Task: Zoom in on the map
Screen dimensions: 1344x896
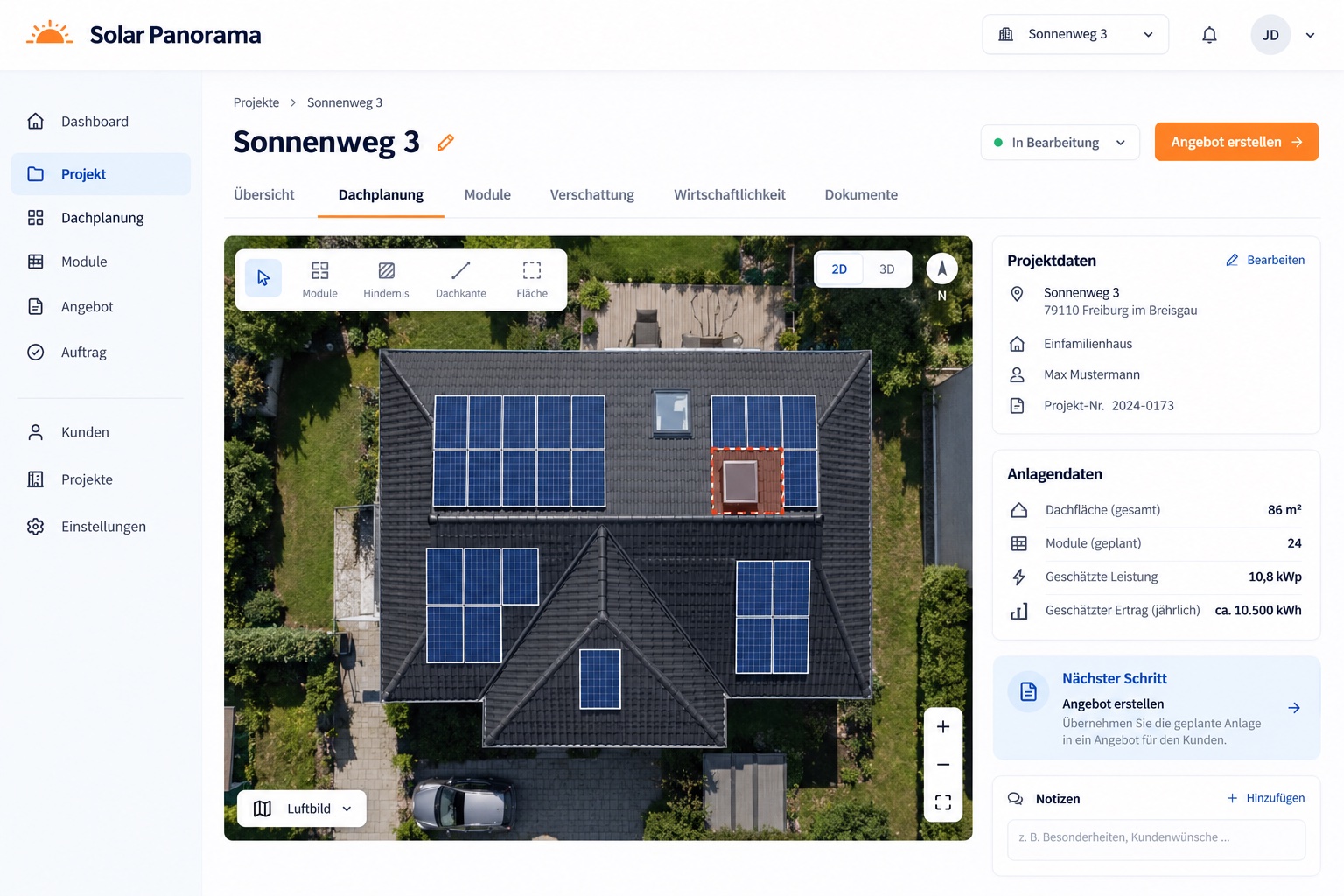Action: 943,726
